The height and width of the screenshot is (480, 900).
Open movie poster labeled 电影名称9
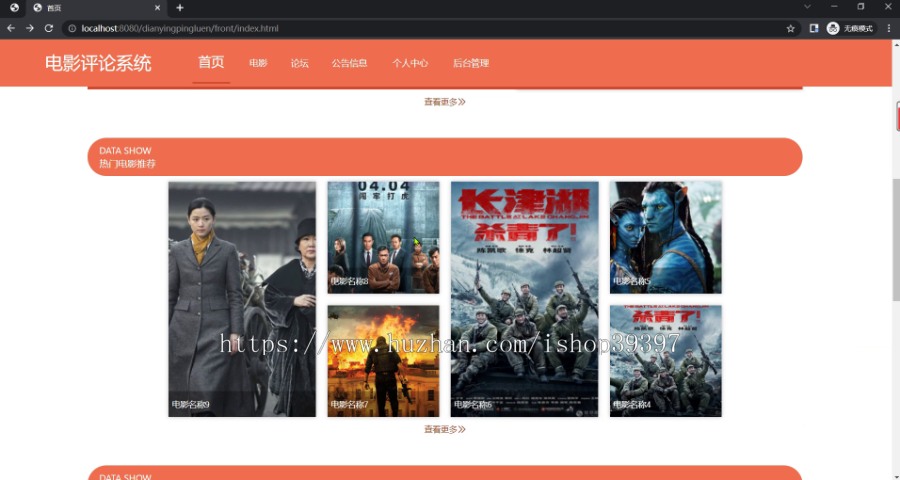[x=242, y=299]
